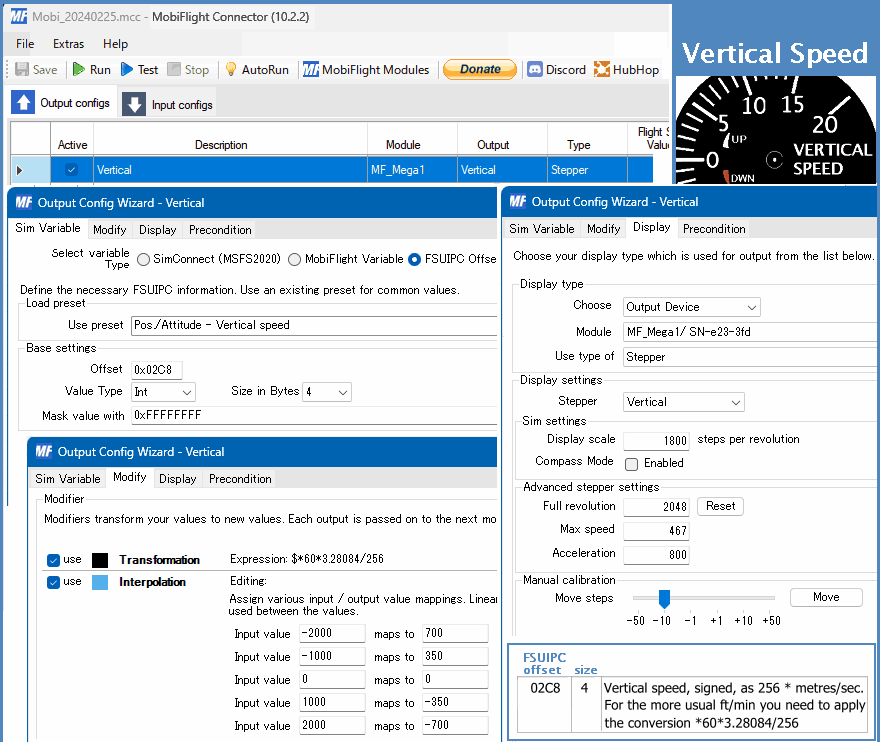Click the Stop toolbar button
Image resolution: width=880 pixels, height=742 pixels.
pos(188,70)
